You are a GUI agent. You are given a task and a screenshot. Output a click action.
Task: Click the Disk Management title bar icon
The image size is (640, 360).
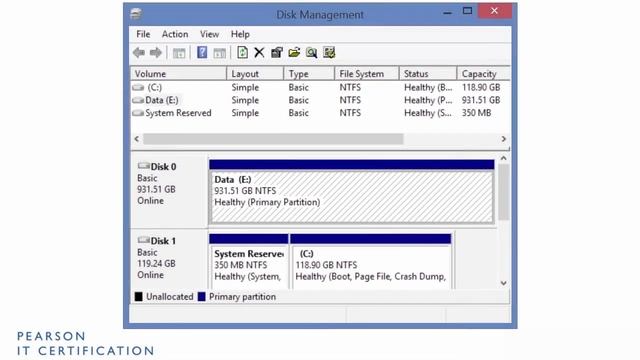pyautogui.click(x=136, y=14)
